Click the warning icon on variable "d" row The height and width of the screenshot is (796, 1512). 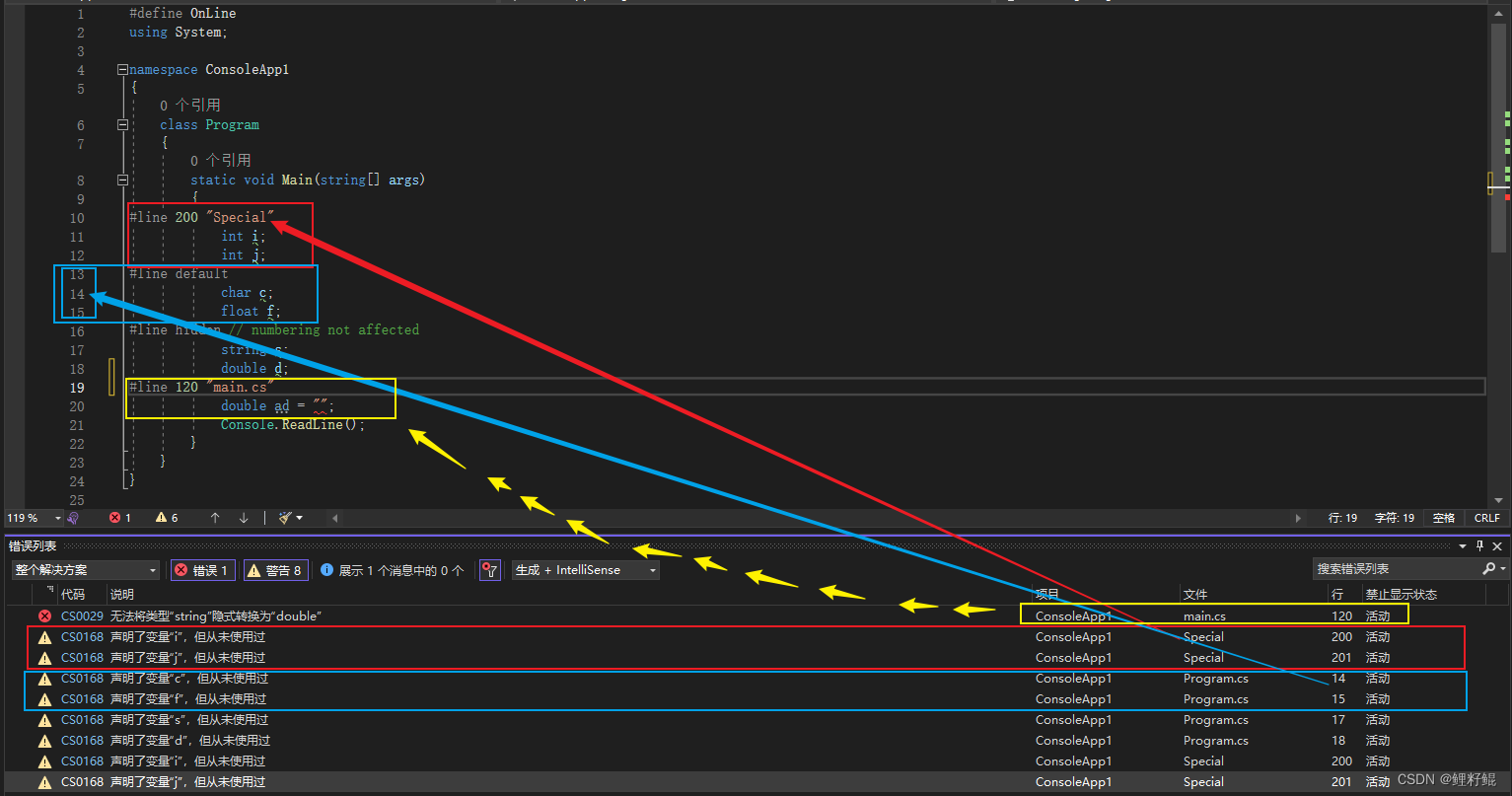pos(44,741)
